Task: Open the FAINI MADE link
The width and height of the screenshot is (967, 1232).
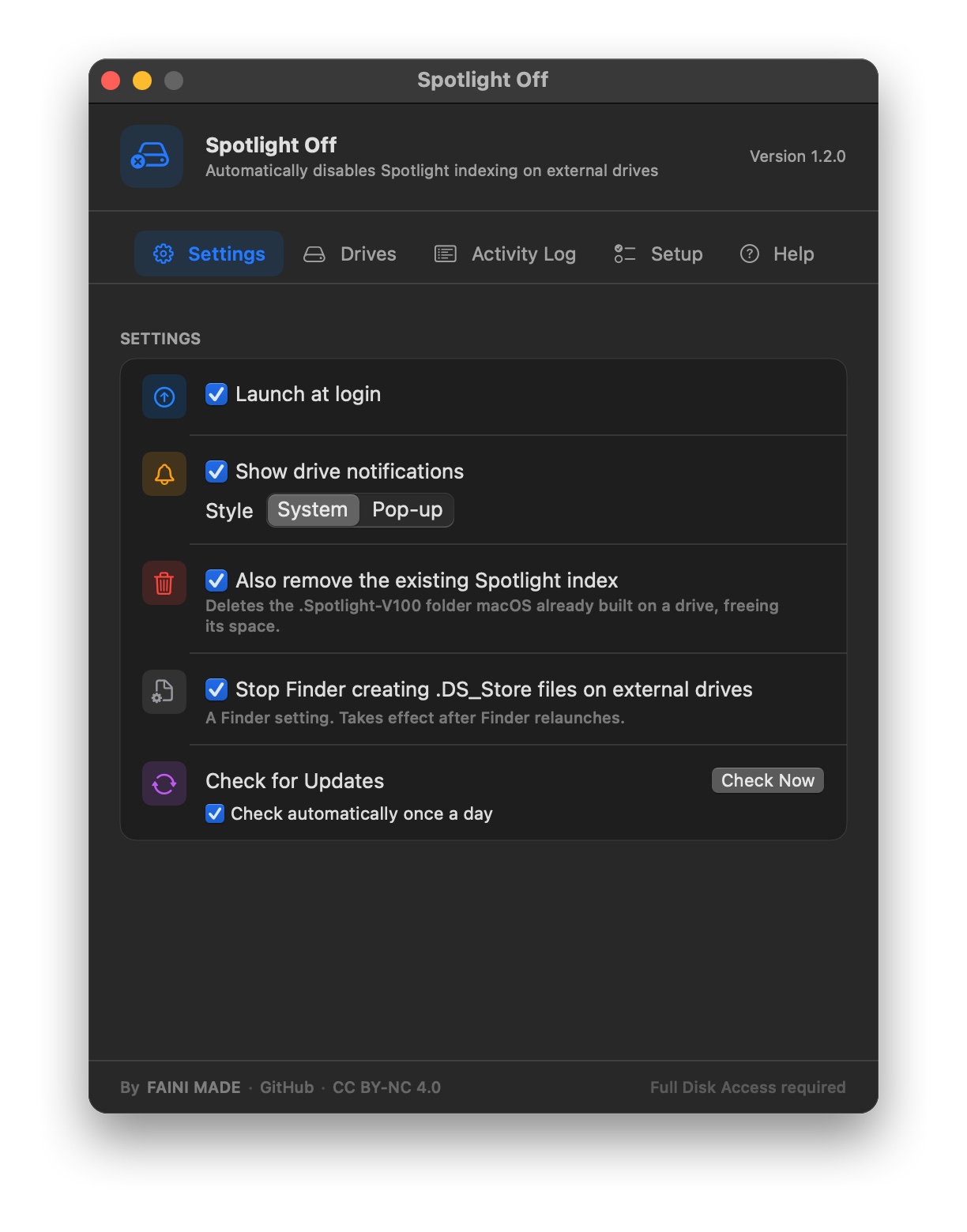Action: 194,1087
